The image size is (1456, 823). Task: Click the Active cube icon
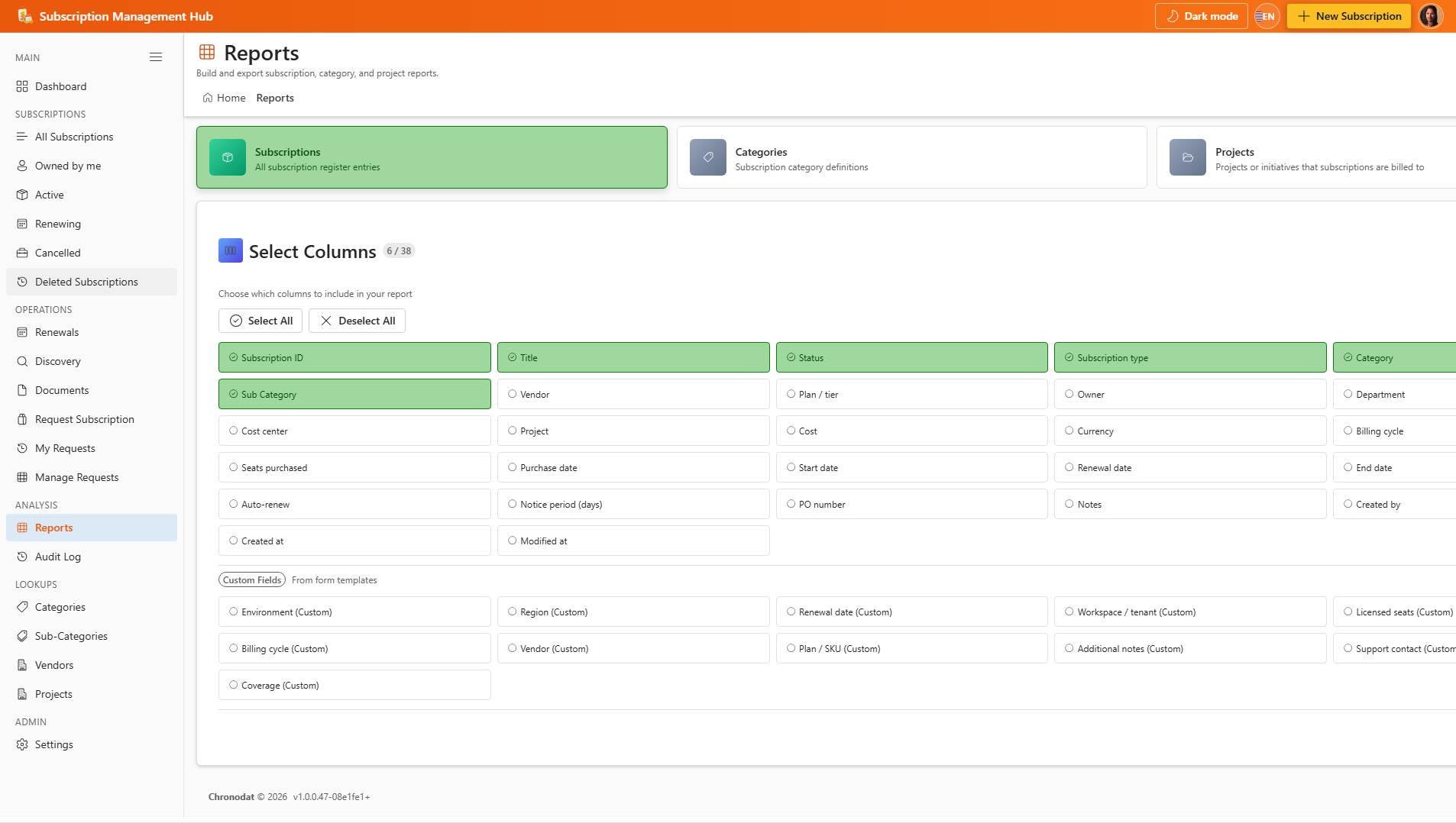[x=22, y=195]
